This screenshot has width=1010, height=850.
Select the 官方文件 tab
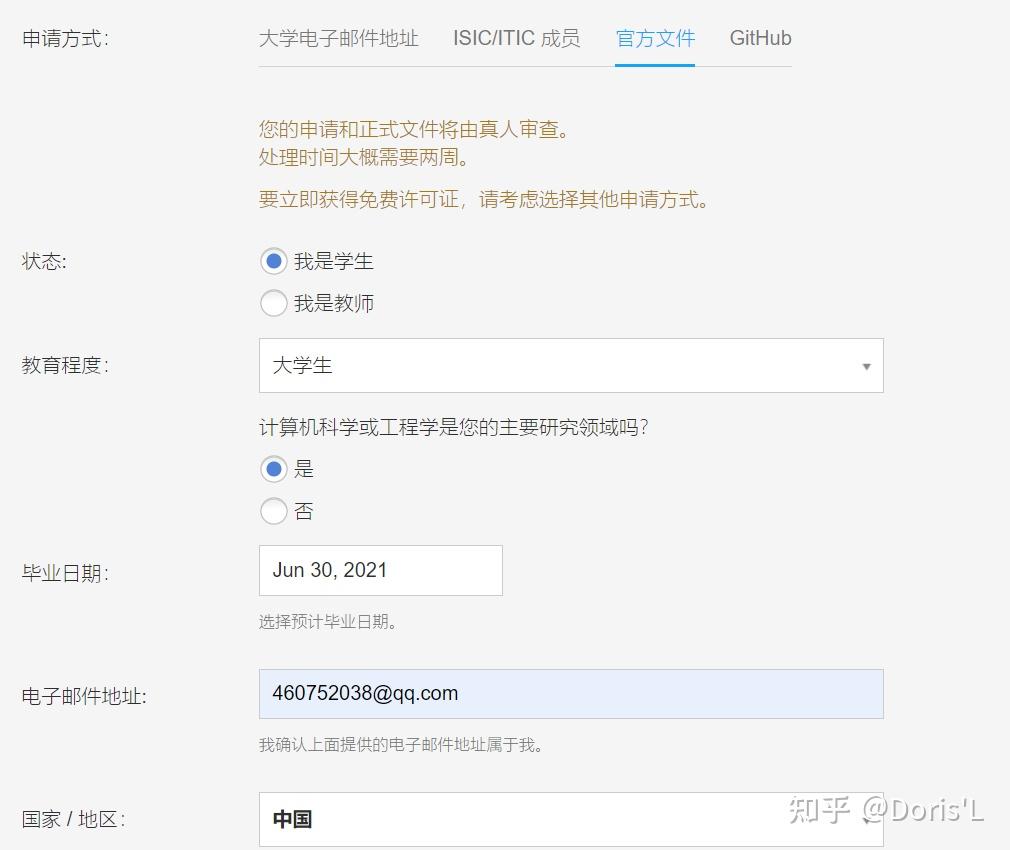click(655, 38)
